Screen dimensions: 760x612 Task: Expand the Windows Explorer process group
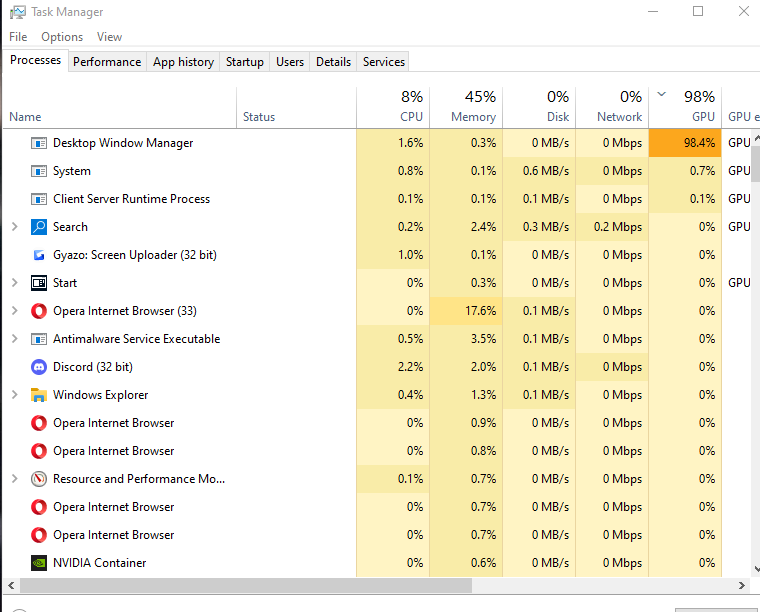pyautogui.click(x=14, y=395)
